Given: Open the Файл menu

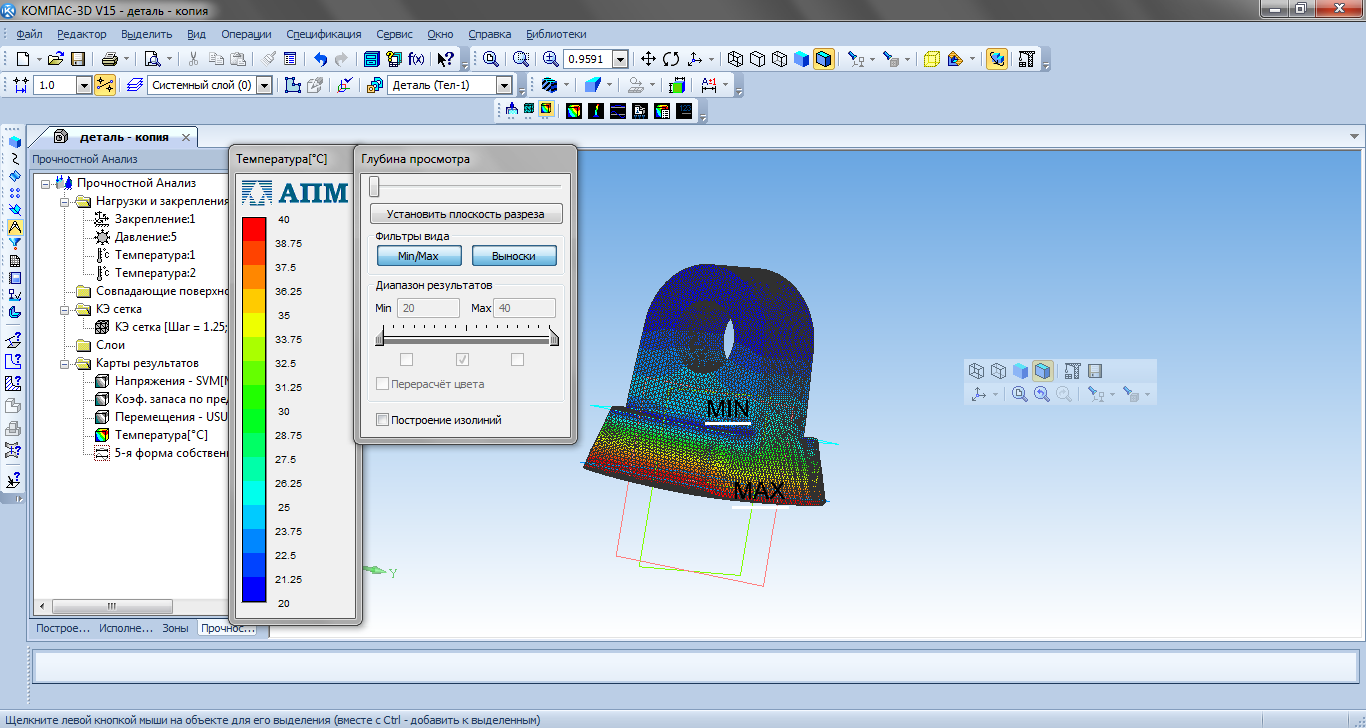Looking at the screenshot, I should [29, 34].
